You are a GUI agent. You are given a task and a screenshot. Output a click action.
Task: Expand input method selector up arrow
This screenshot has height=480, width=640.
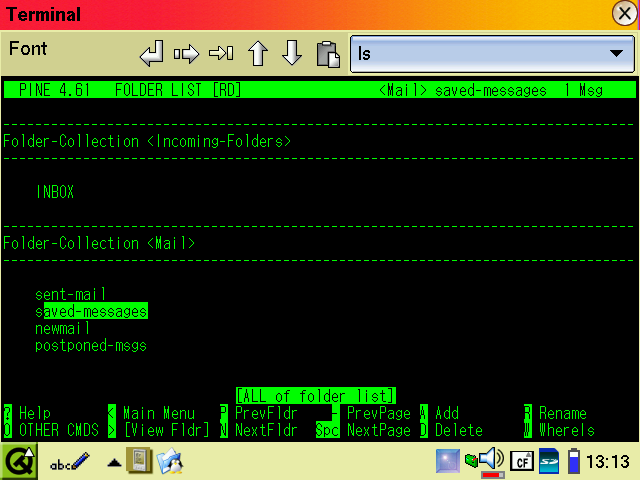(x=114, y=462)
